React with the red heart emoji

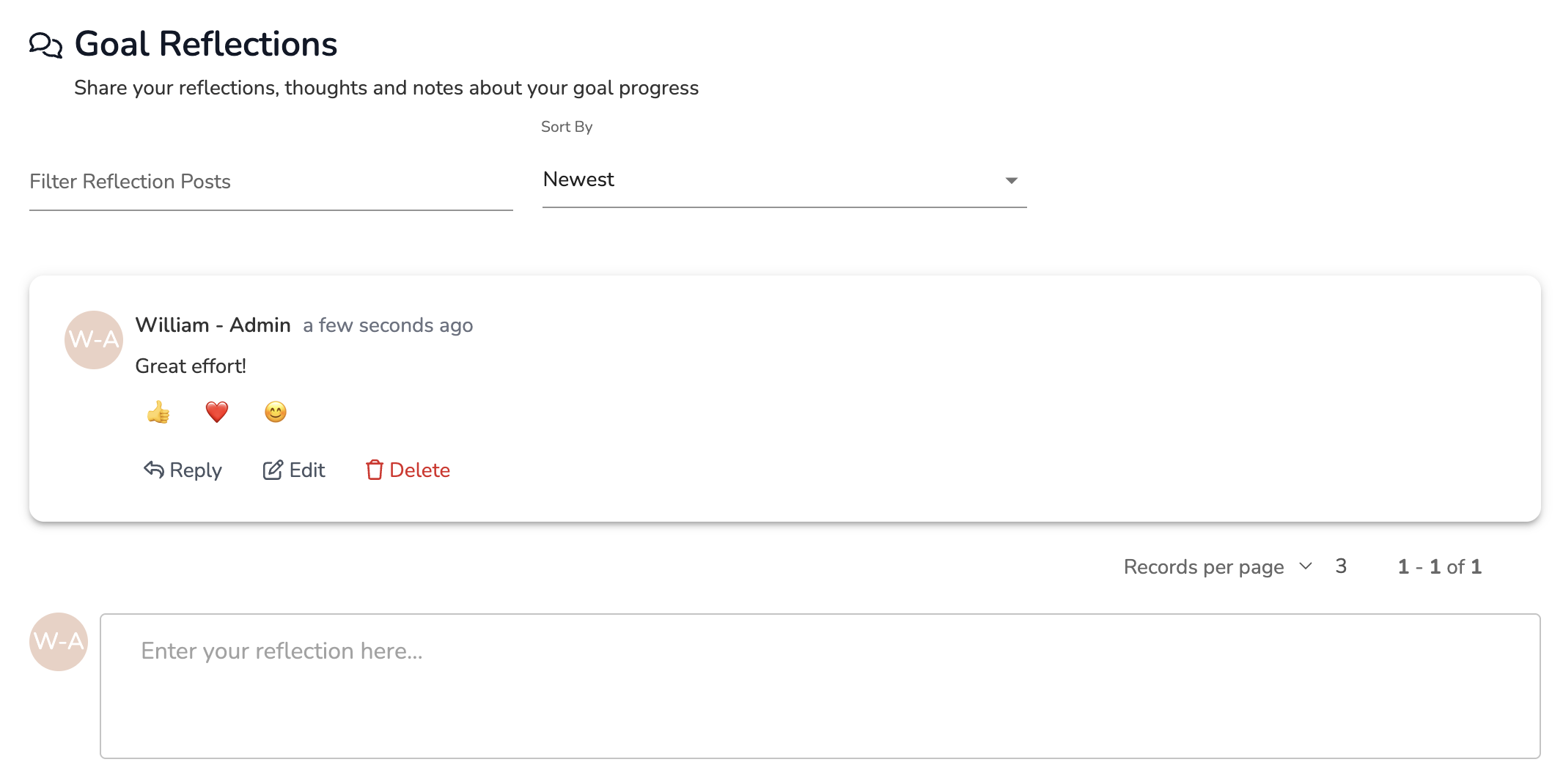217,413
